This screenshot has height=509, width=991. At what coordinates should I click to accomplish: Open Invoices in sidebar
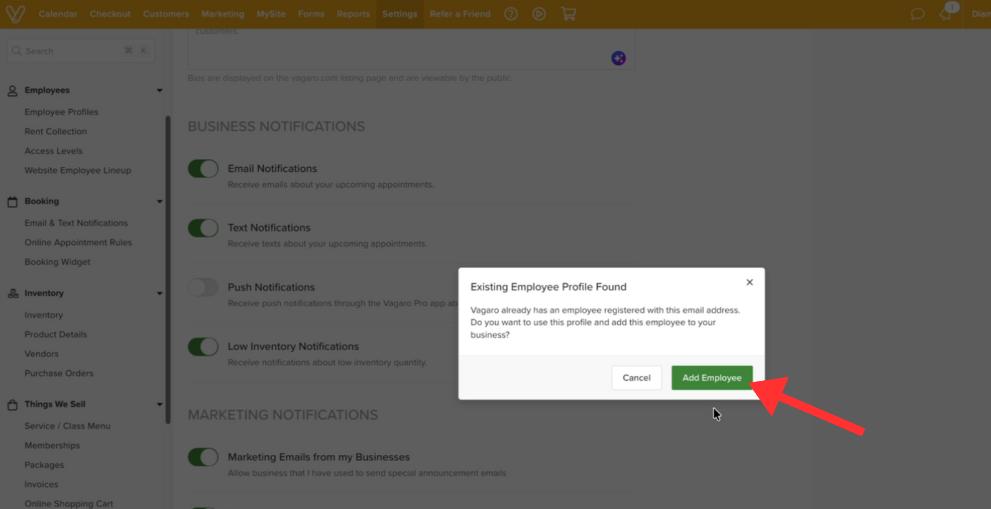point(41,485)
